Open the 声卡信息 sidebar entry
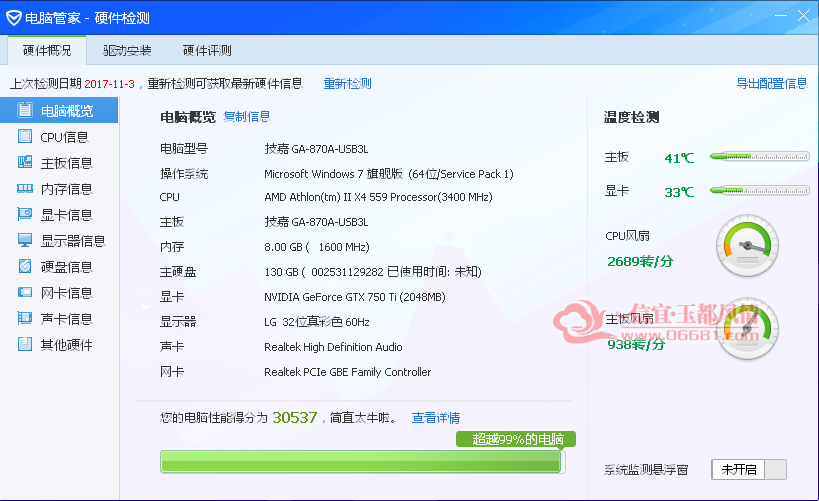The height and width of the screenshot is (501, 819). coord(59,319)
